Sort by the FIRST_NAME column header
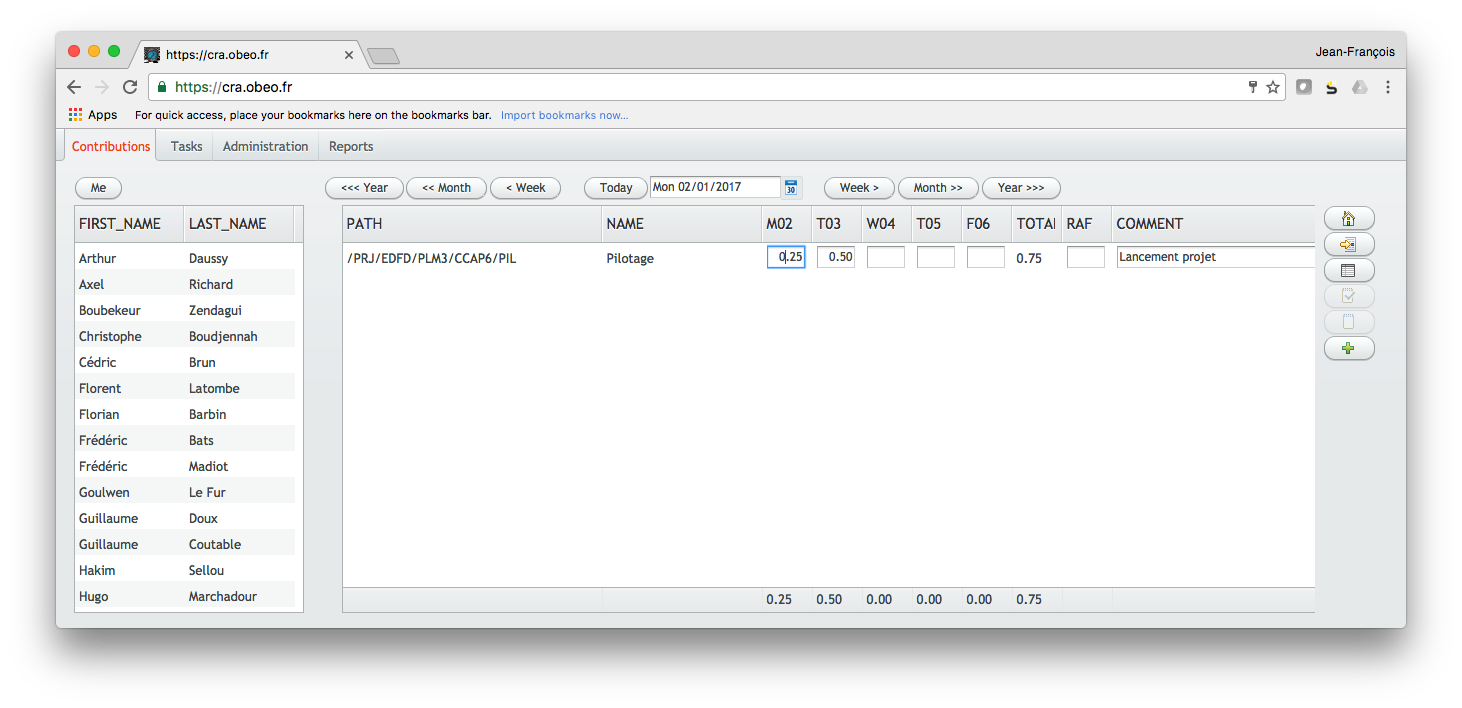 (129, 224)
